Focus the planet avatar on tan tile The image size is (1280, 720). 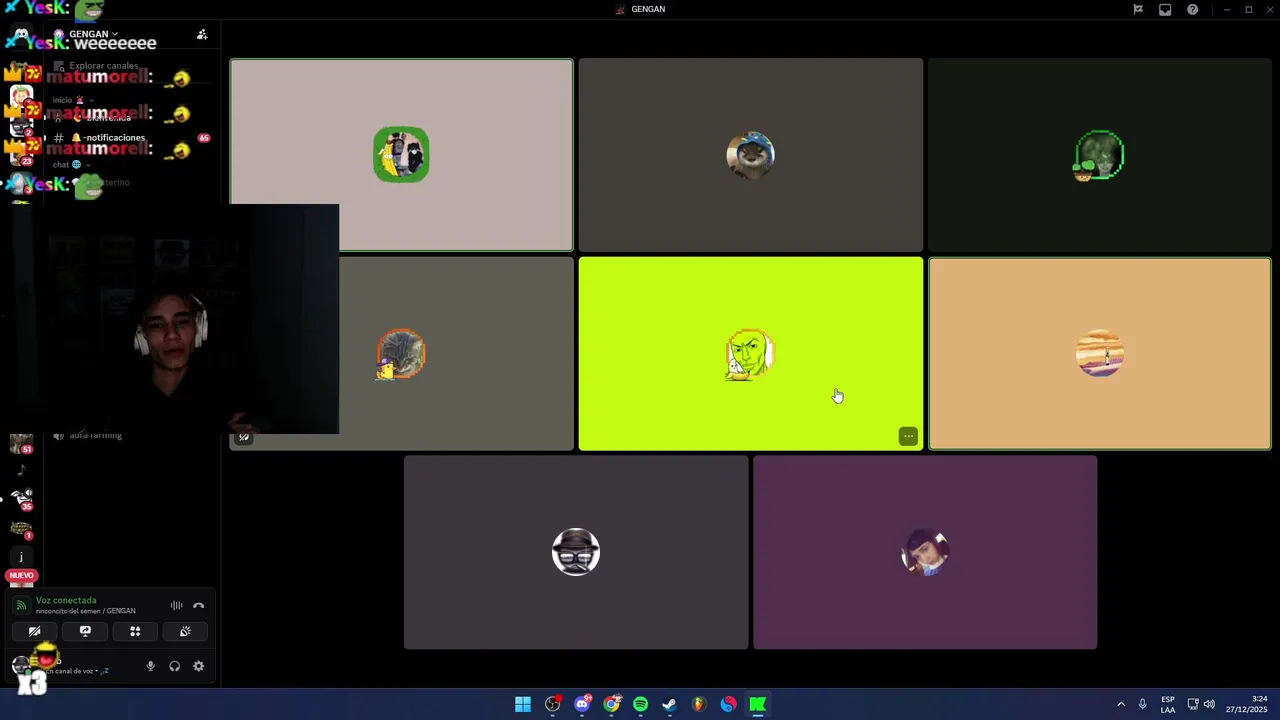[1100, 354]
